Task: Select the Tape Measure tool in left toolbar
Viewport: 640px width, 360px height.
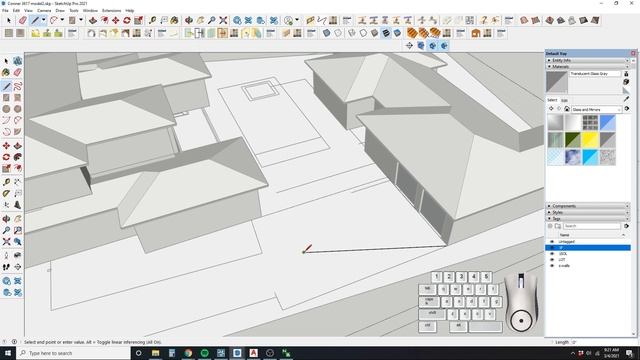Action: 6,182
